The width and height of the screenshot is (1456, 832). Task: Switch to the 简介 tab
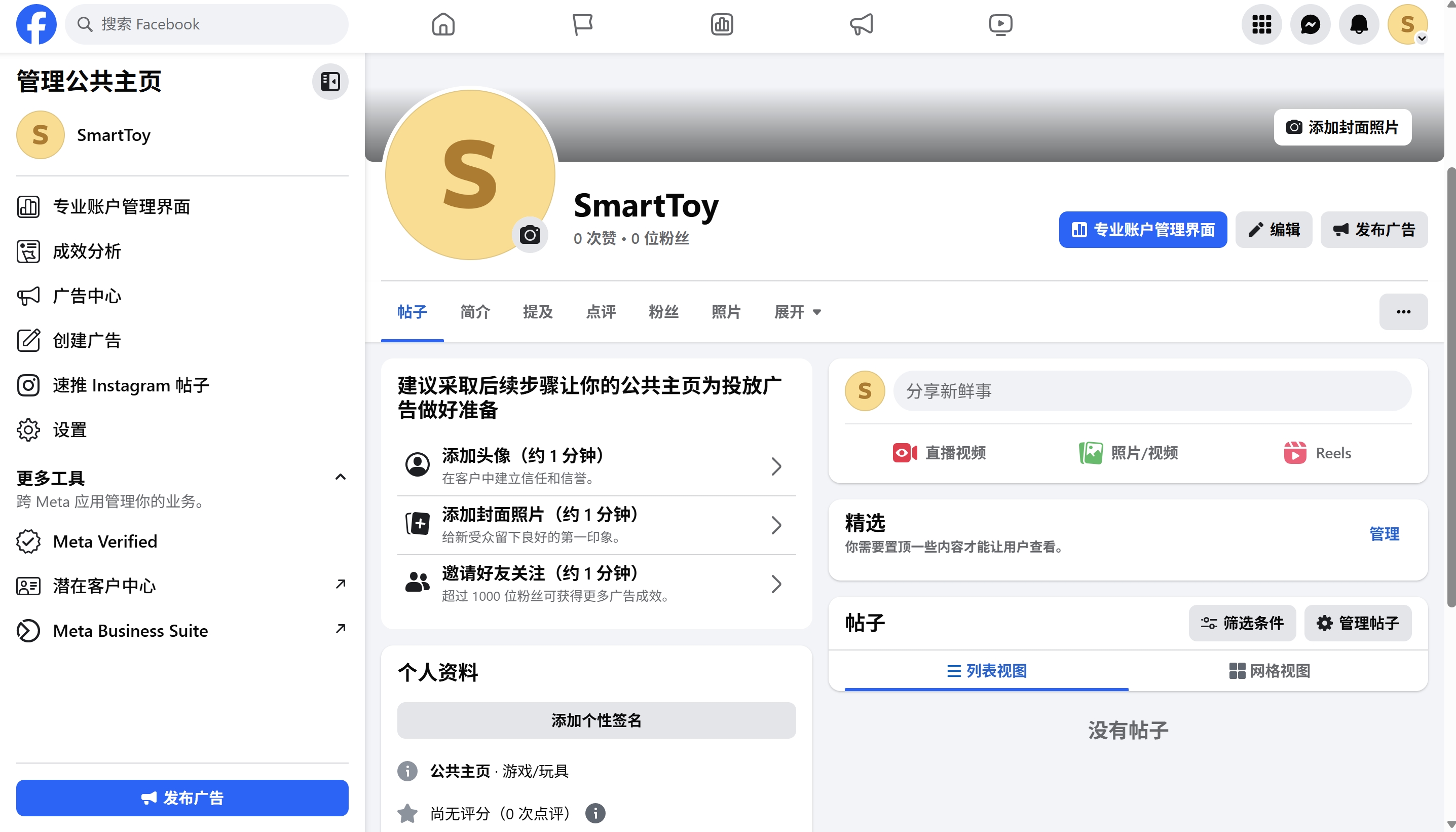(x=475, y=312)
